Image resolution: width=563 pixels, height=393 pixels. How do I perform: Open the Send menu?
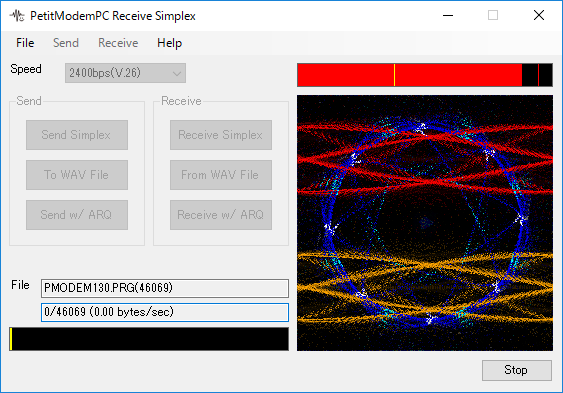click(66, 43)
